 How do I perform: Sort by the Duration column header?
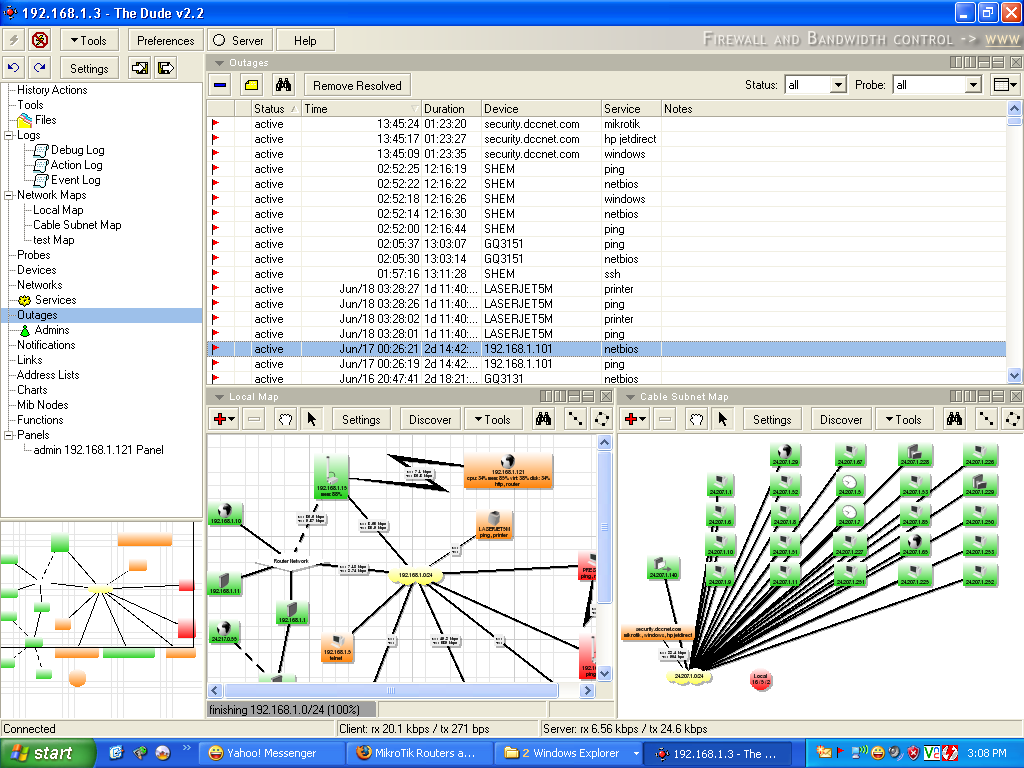(451, 108)
